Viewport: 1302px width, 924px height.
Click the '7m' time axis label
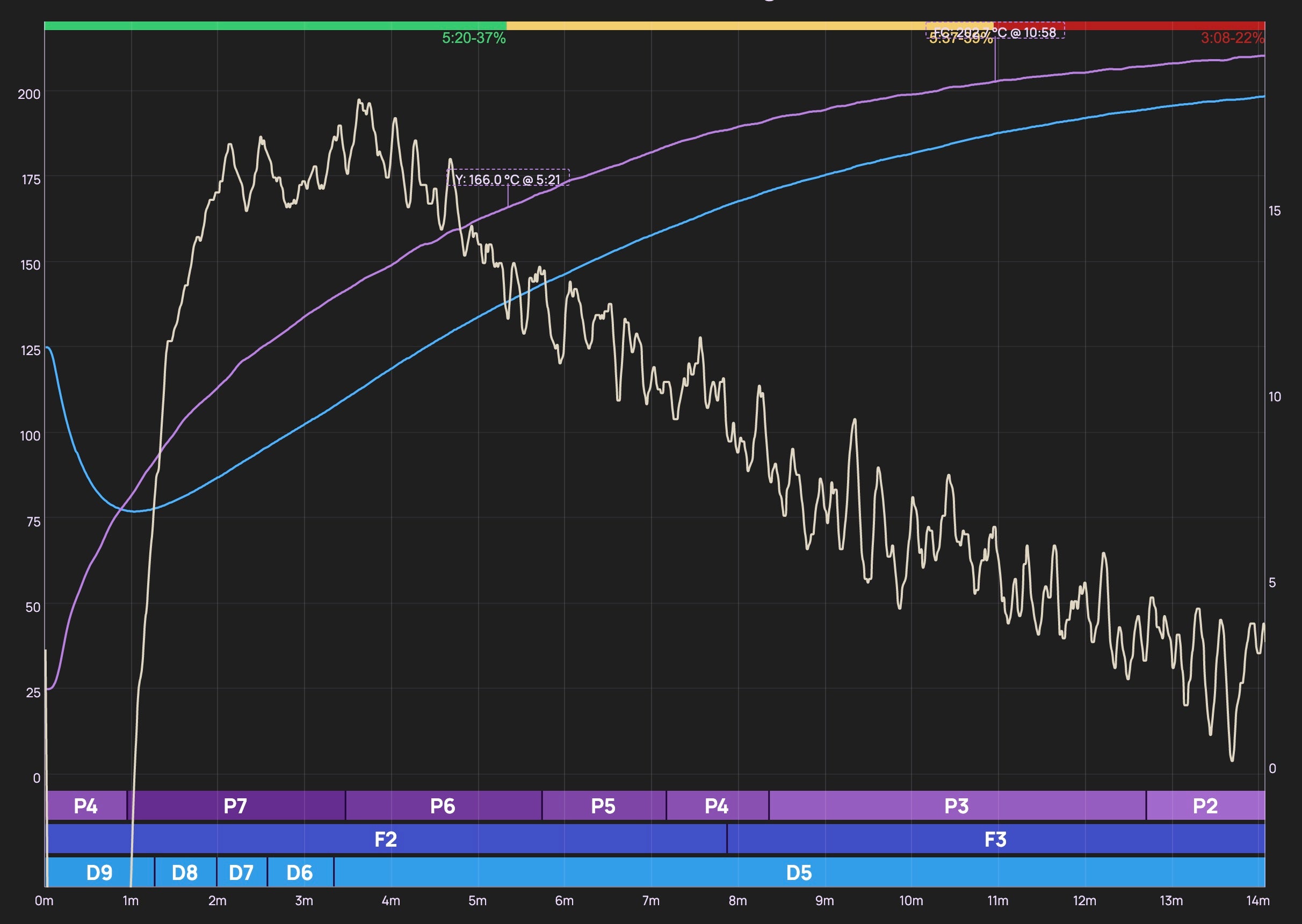click(652, 901)
